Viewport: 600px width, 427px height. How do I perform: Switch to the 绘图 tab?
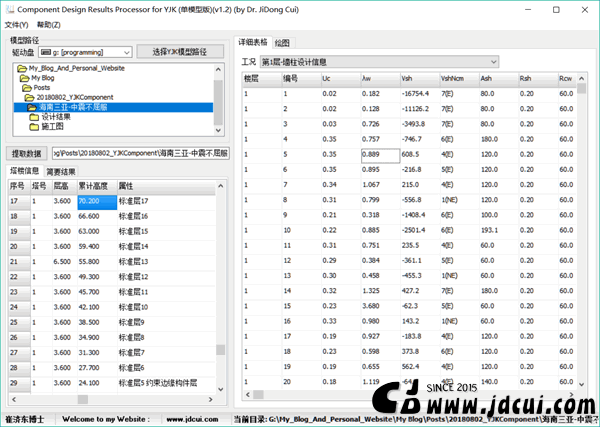(x=282, y=43)
